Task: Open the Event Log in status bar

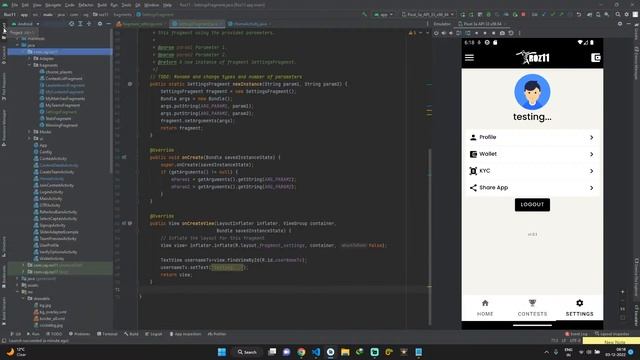Action: (x=576, y=334)
